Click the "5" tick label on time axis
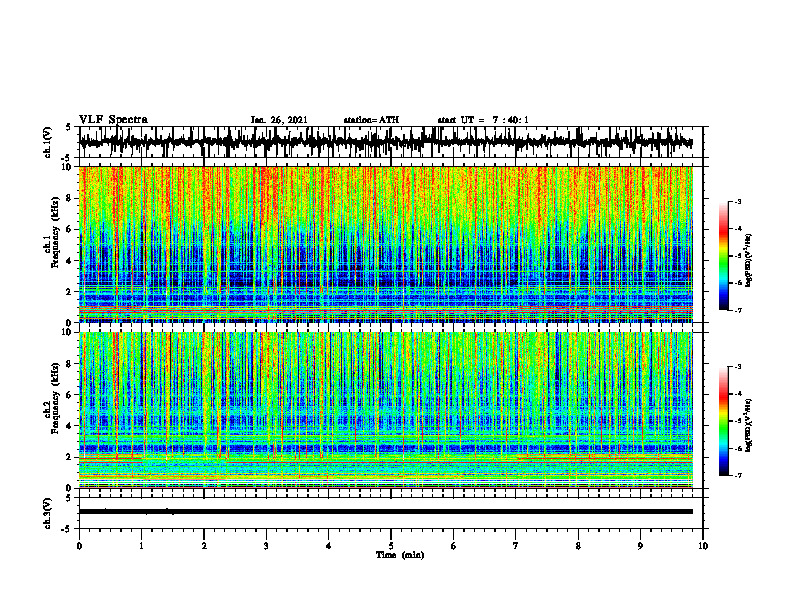The width and height of the screenshot is (792, 612). click(391, 546)
